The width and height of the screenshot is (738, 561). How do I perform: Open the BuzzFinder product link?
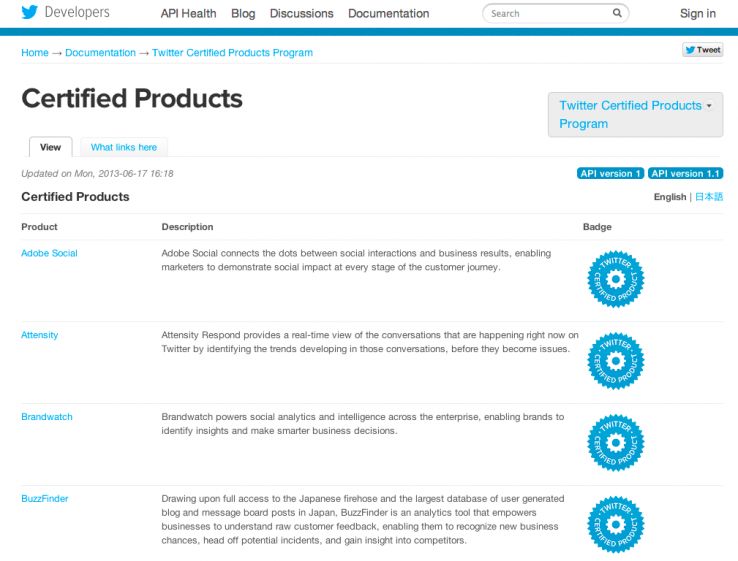[x=44, y=498]
